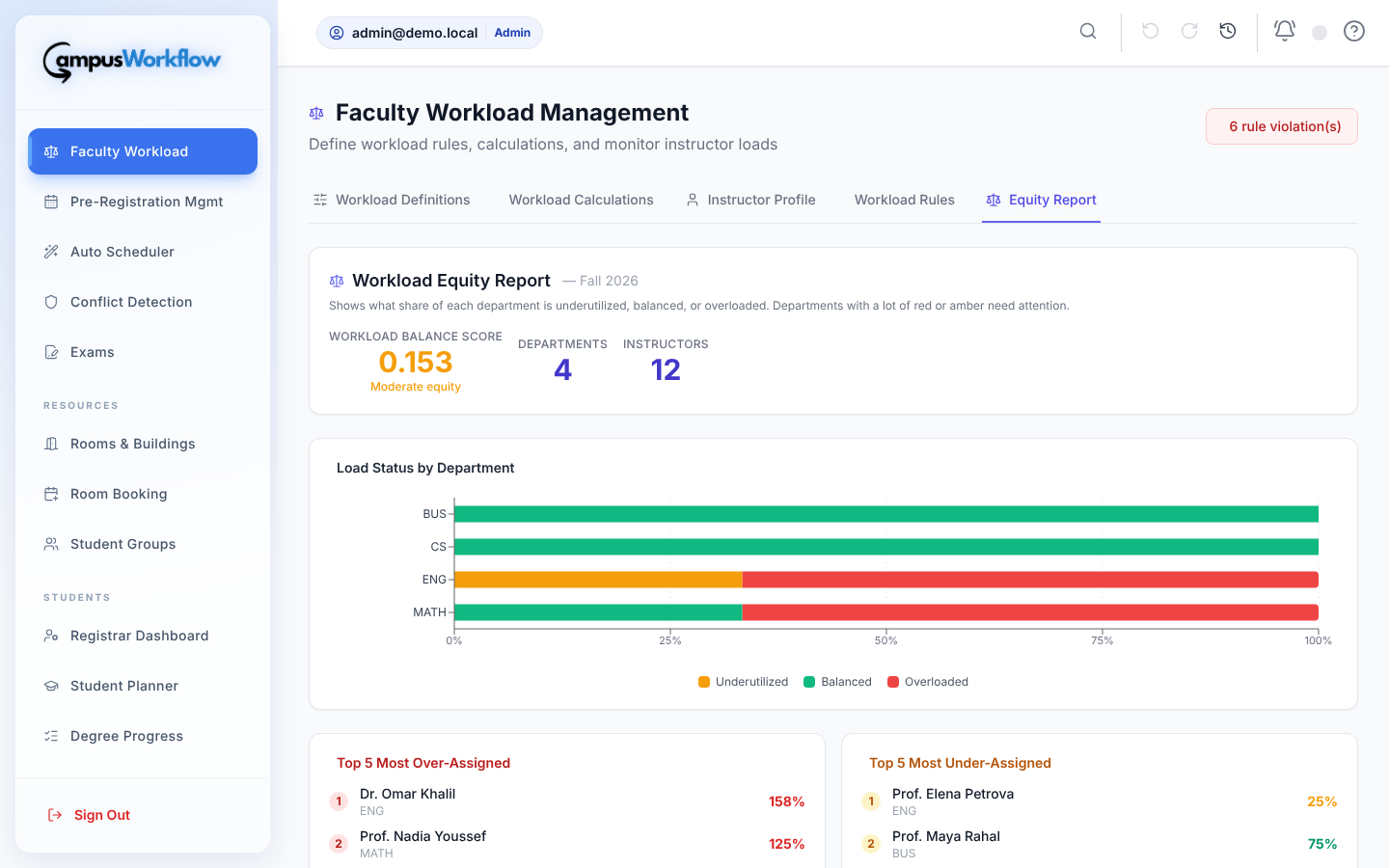Select Conflict Detection in sidebar
This screenshot has height=868, width=1389.
[x=143, y=302]
